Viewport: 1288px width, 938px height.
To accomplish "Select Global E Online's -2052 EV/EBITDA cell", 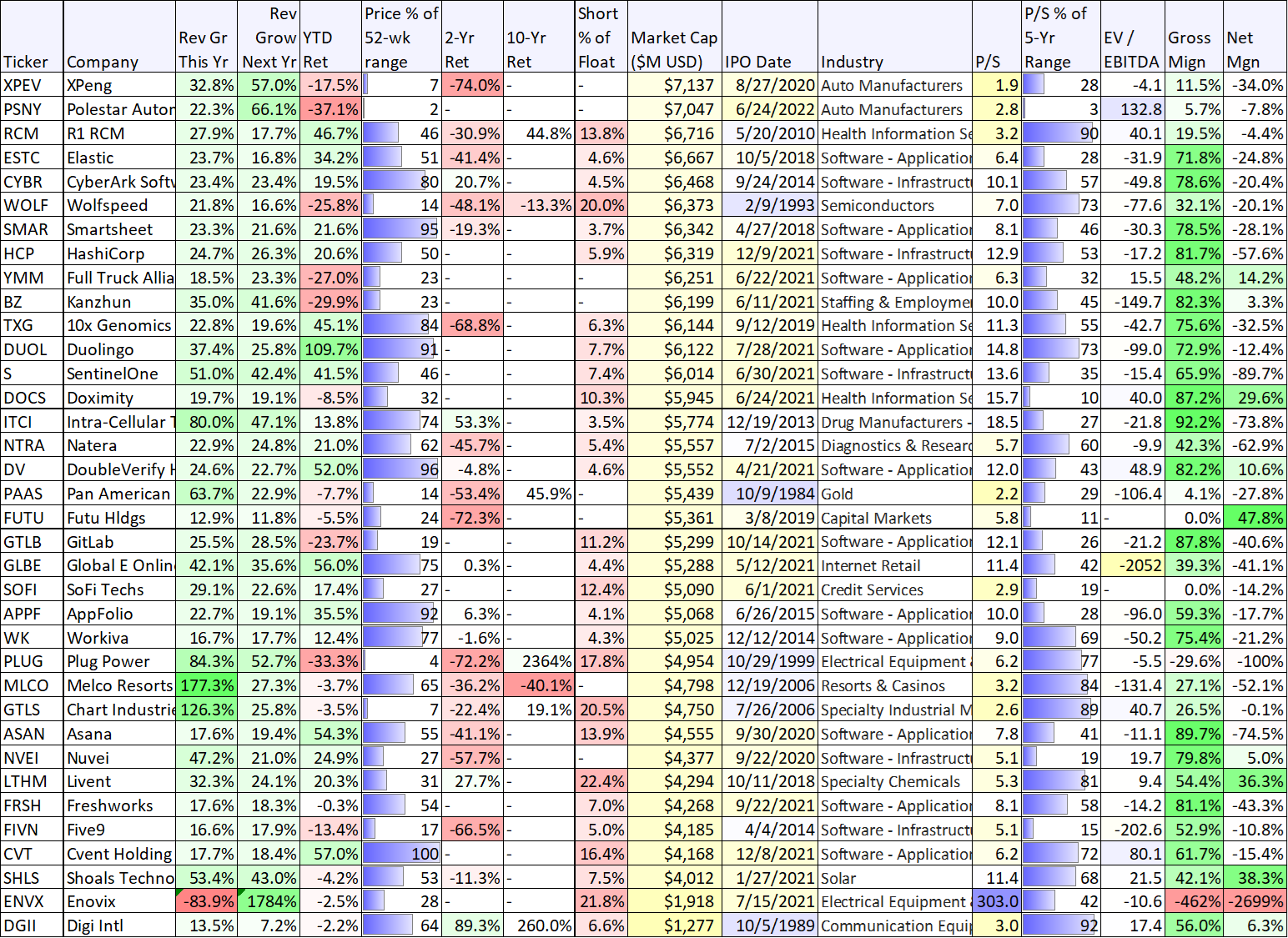I will (x=1132, y=565).
